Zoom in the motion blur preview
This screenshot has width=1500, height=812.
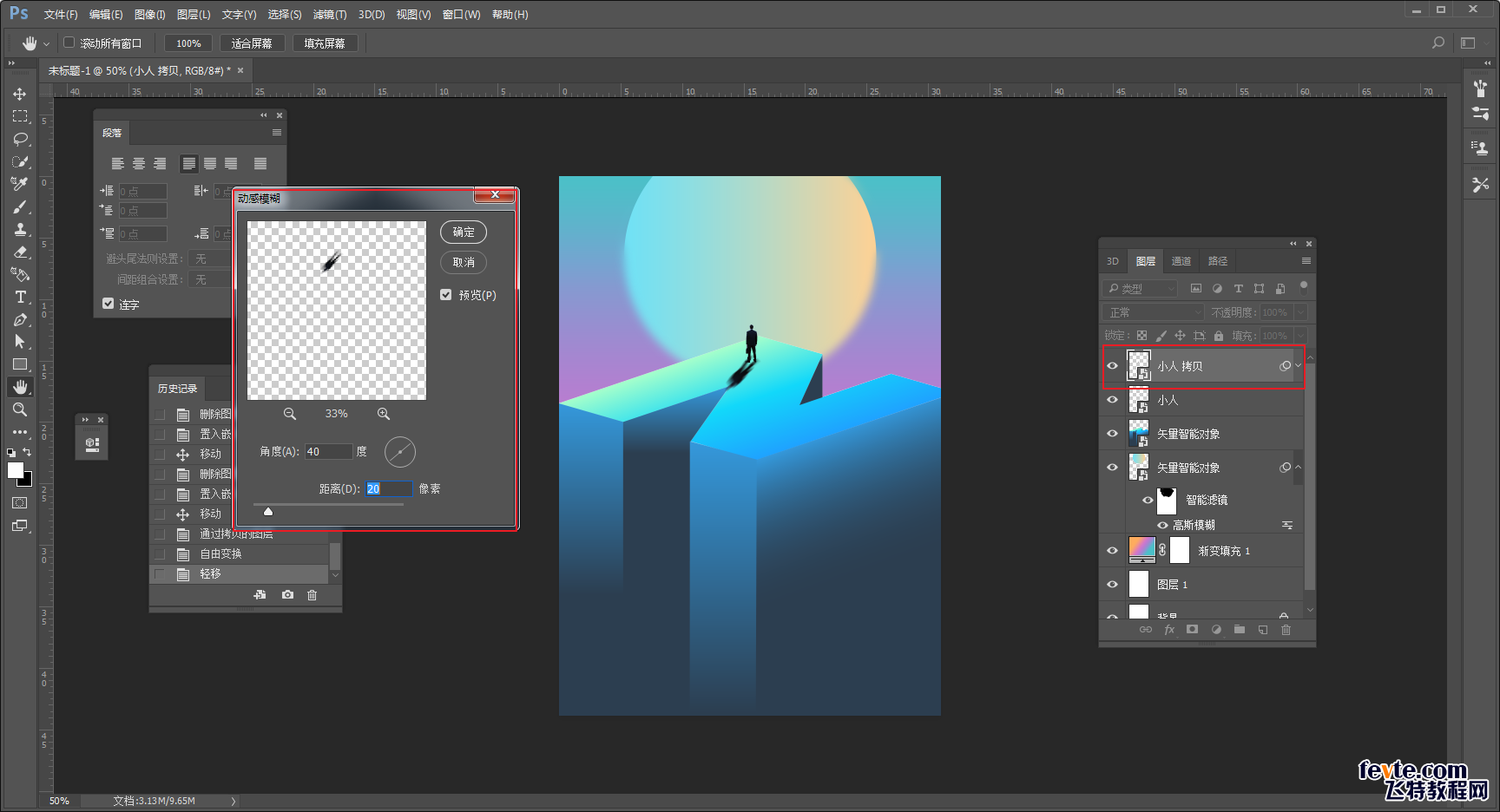pos(383,414)
